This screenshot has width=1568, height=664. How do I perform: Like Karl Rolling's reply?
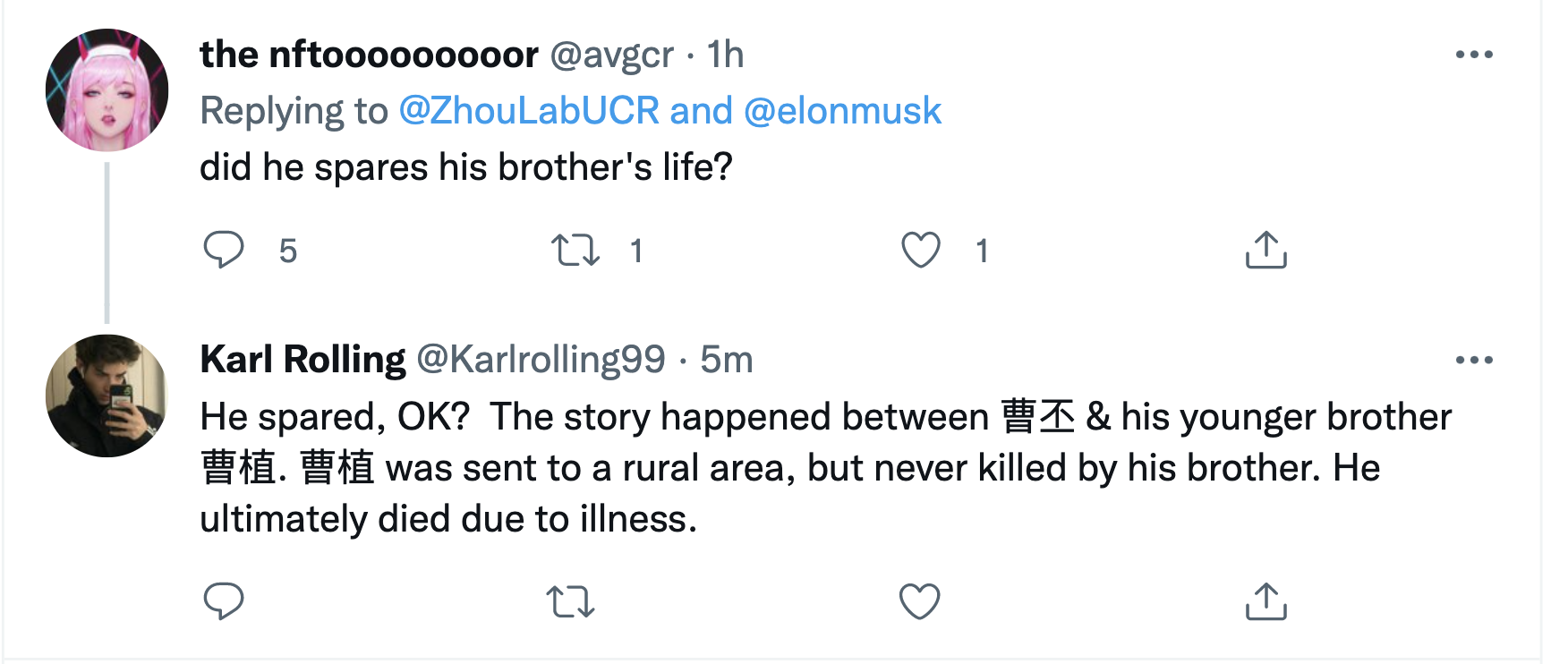coord(920,601)
